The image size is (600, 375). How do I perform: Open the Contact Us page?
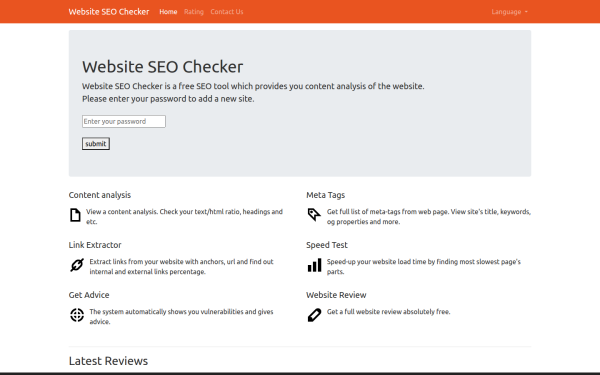[227, 12]
